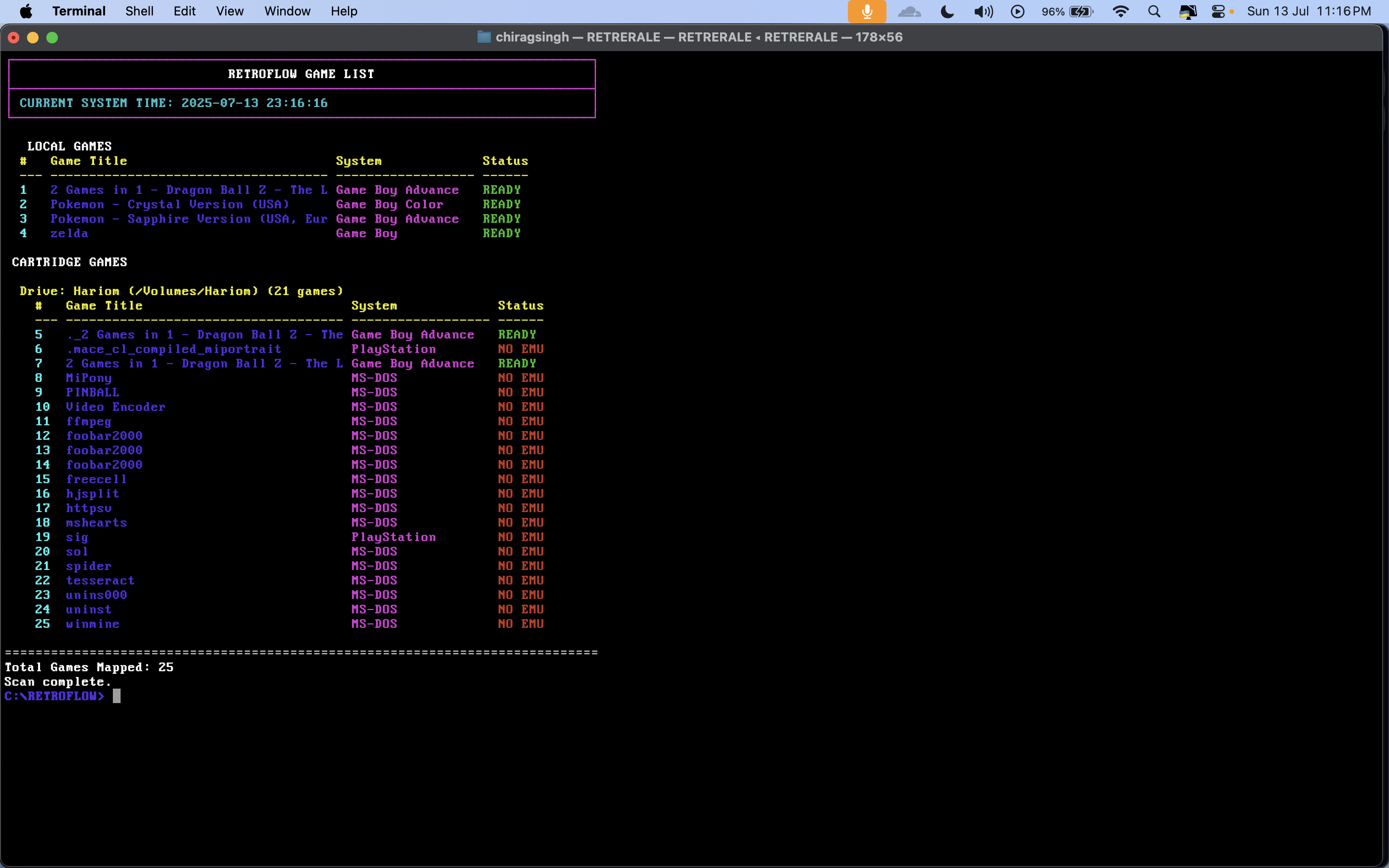Open the Apple menu
Screen dimensions: 1389x868
tap(26, 12)
